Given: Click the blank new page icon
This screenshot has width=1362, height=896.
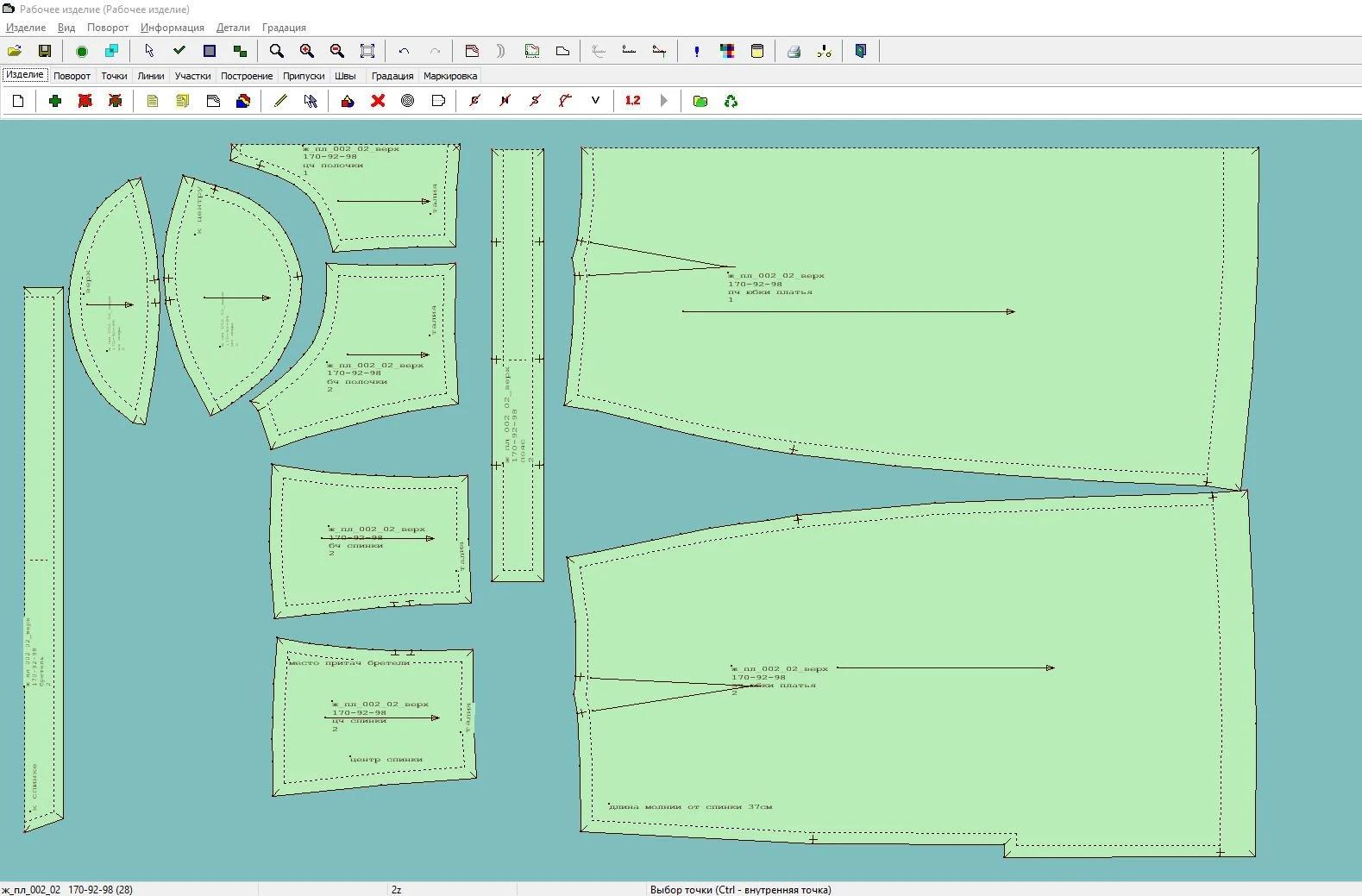Looking at the screenshot, I should click(x=18, y=101).
